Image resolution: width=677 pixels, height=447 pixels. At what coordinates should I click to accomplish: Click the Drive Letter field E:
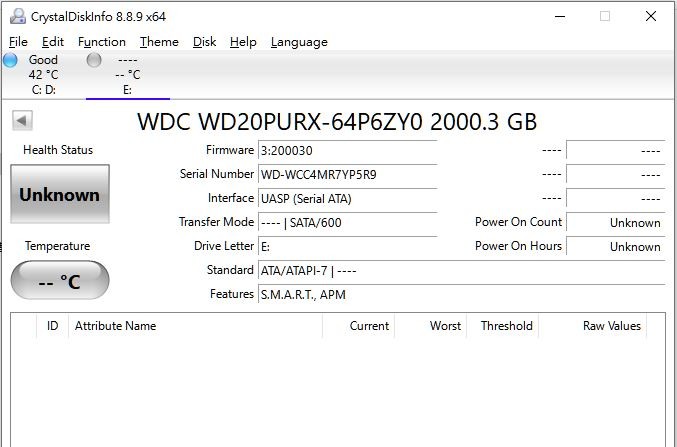[348, 247]
